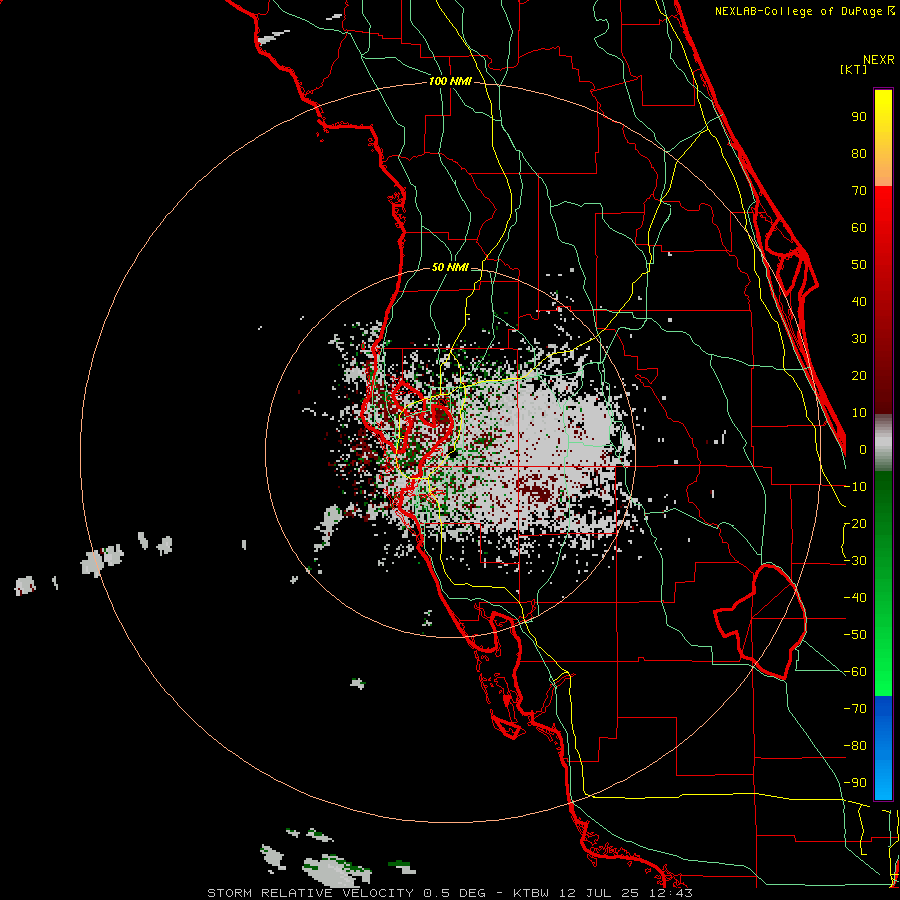Viewport: 900px width, 900px height.
Task: Select the -60 value on the velocity scale
Action: coord(855,672)
